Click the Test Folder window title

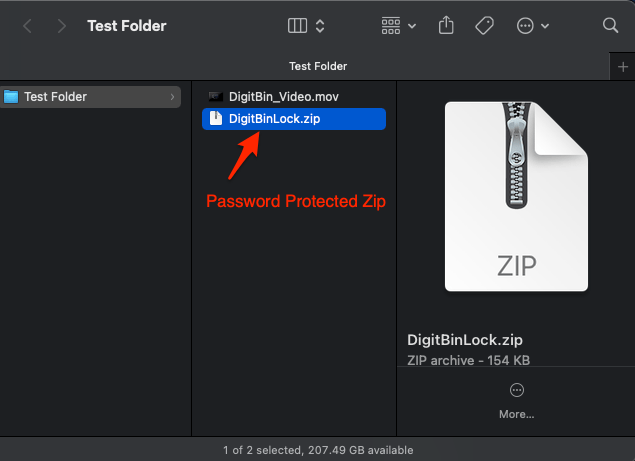(x=127, y=26)
